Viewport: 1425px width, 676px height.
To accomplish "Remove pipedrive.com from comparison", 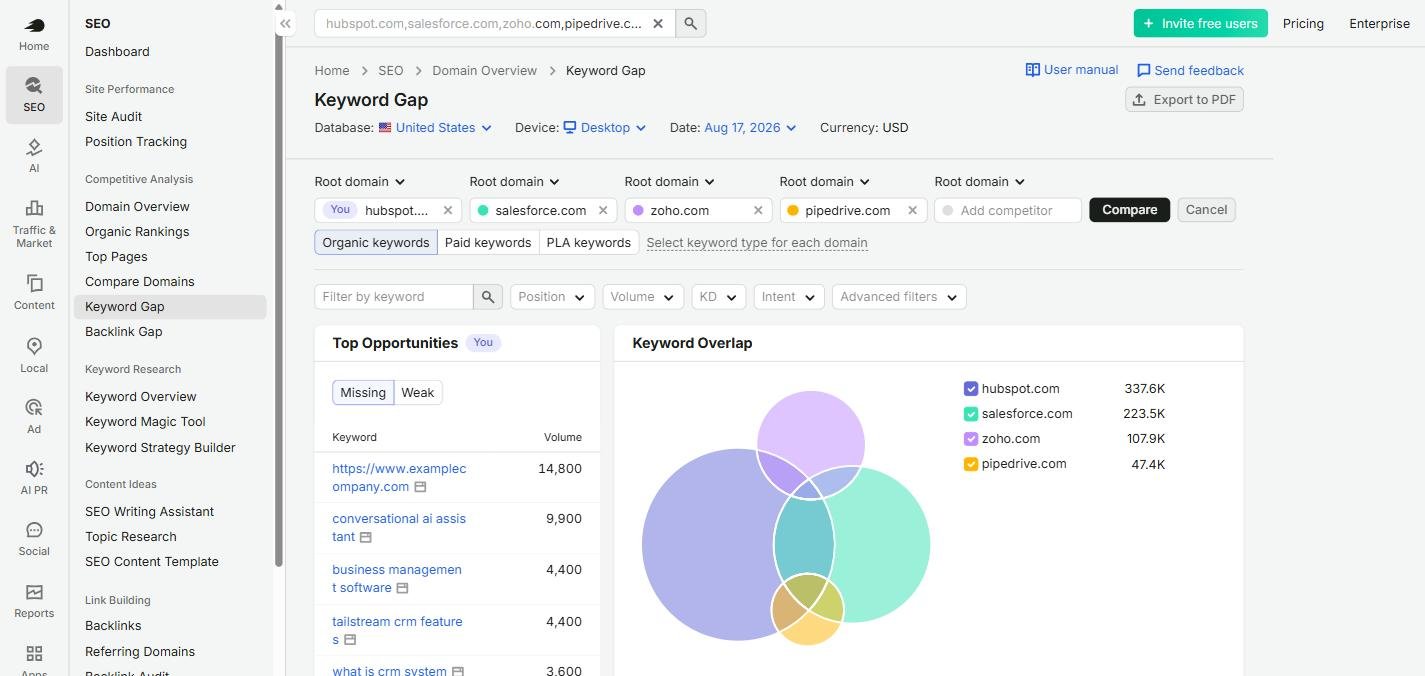I will click(912, 210).
